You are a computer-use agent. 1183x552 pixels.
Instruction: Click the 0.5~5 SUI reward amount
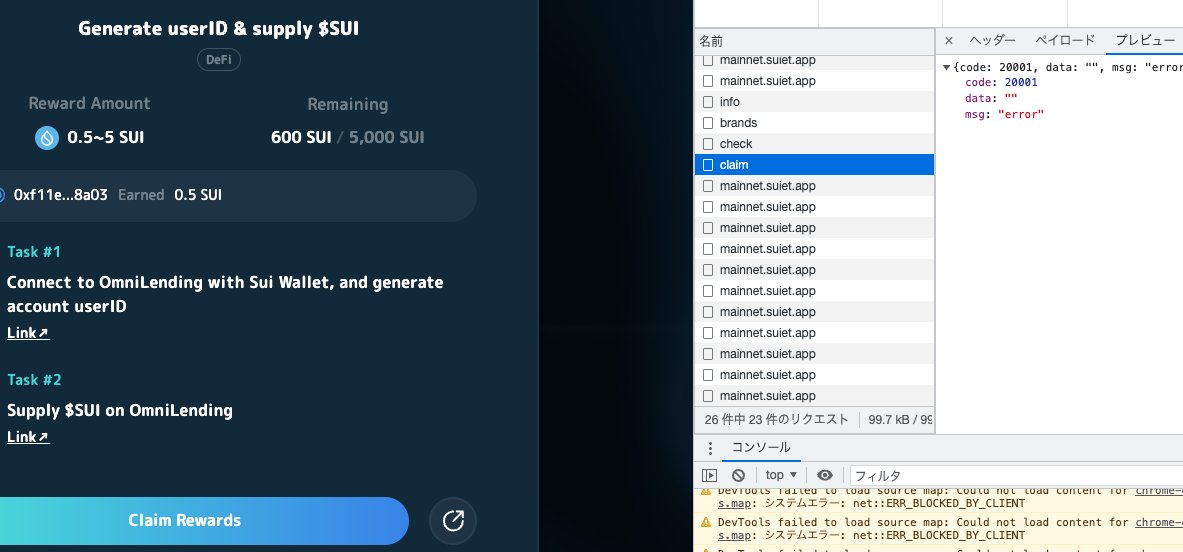pyautogui.click(x=106, y=137)
